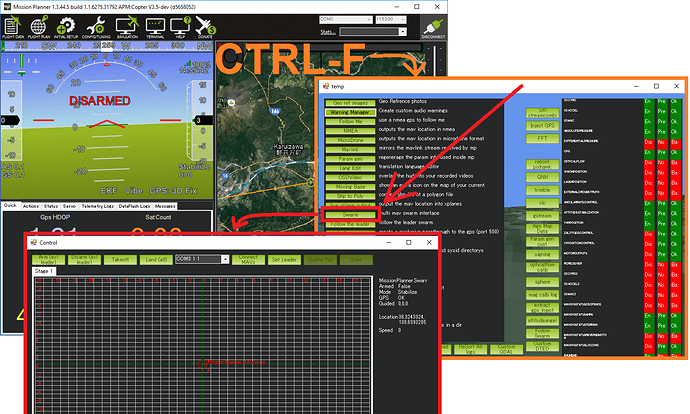Click Mission Planner title bar app icon
This screenshot has width=690, height=414.
click(x=7, y=7)
